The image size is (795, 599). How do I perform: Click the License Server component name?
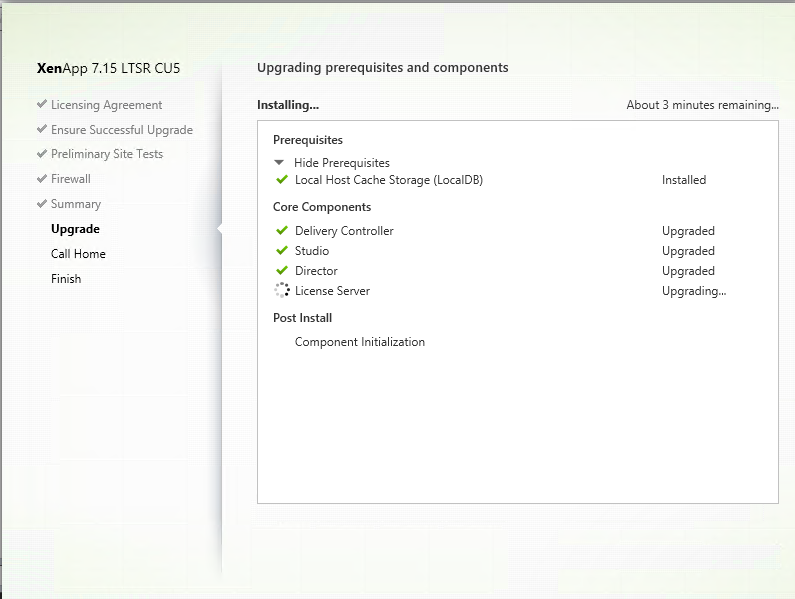pos(333,291)
